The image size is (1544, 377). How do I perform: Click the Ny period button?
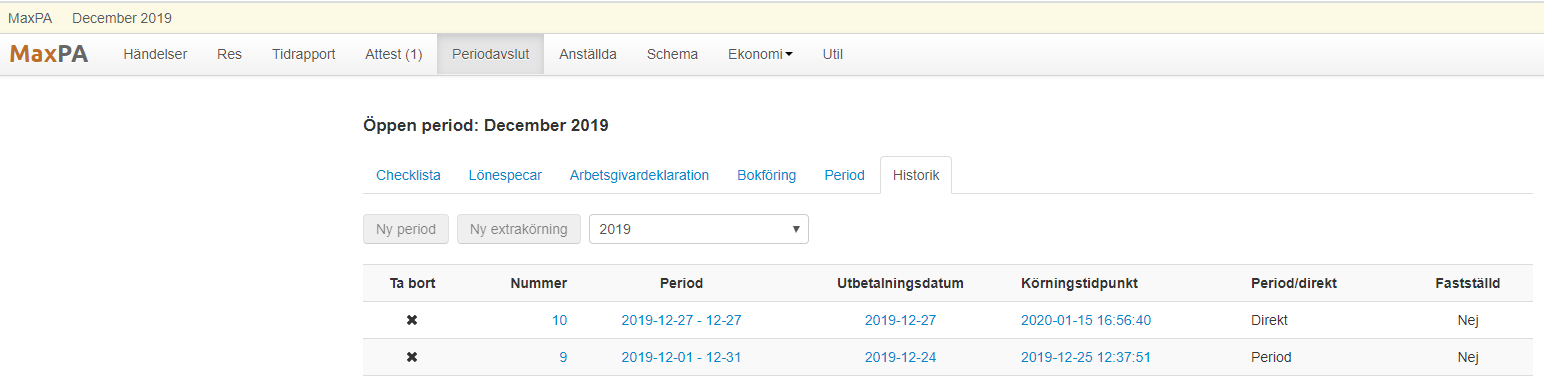[406, 229]
